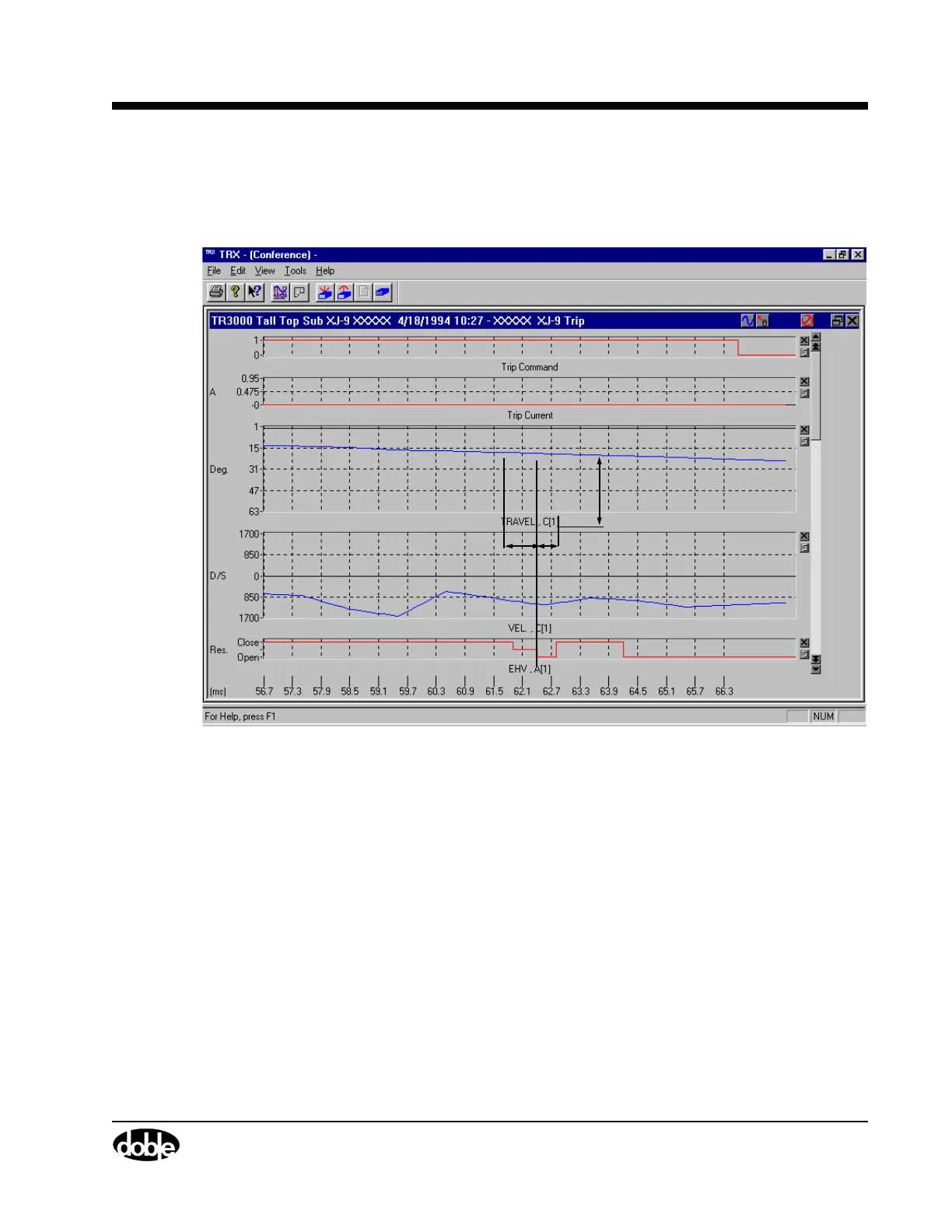Click the NUM indicator in status bar
952x1232 pixels.
tap(823, 716)
